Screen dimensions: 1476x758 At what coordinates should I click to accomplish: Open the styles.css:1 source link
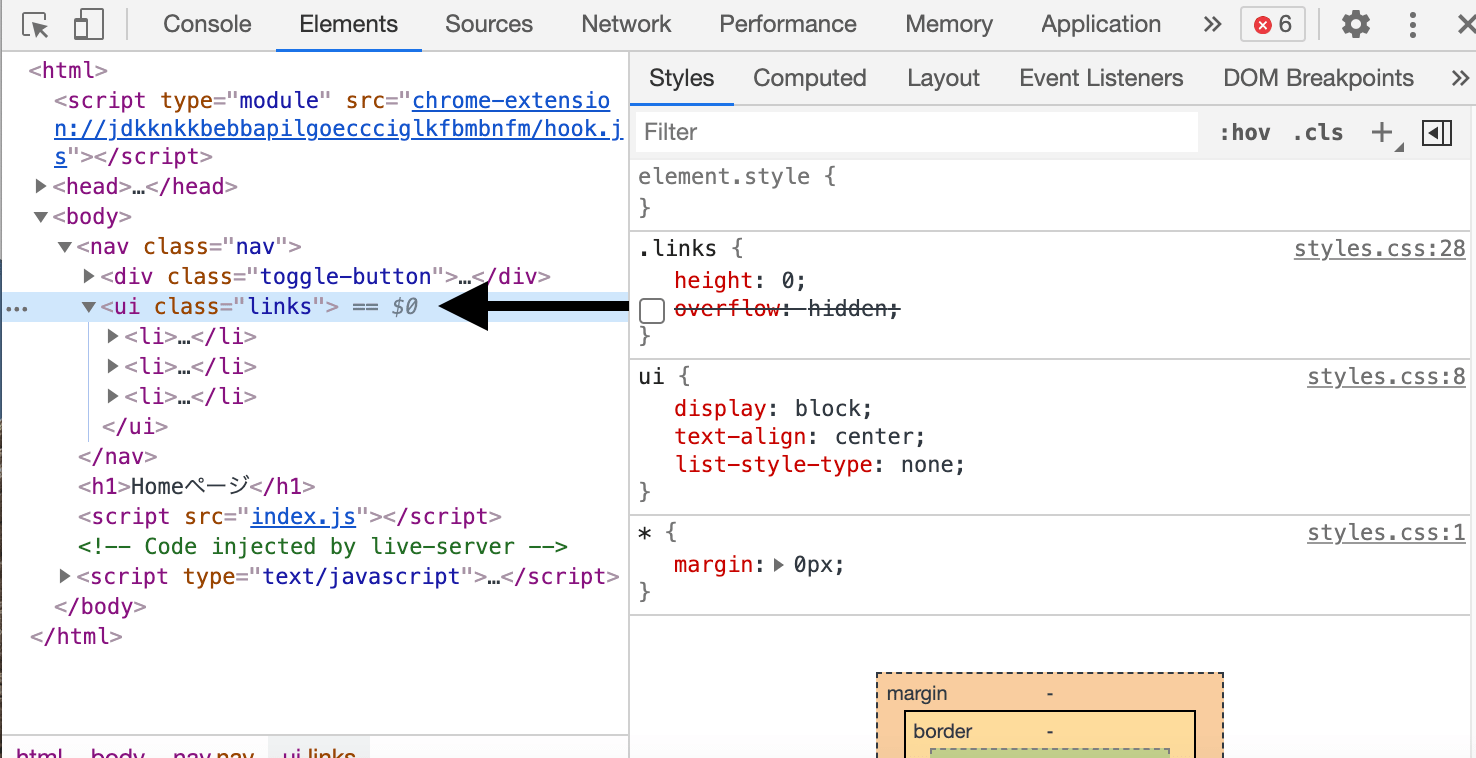click(1386, 533)
